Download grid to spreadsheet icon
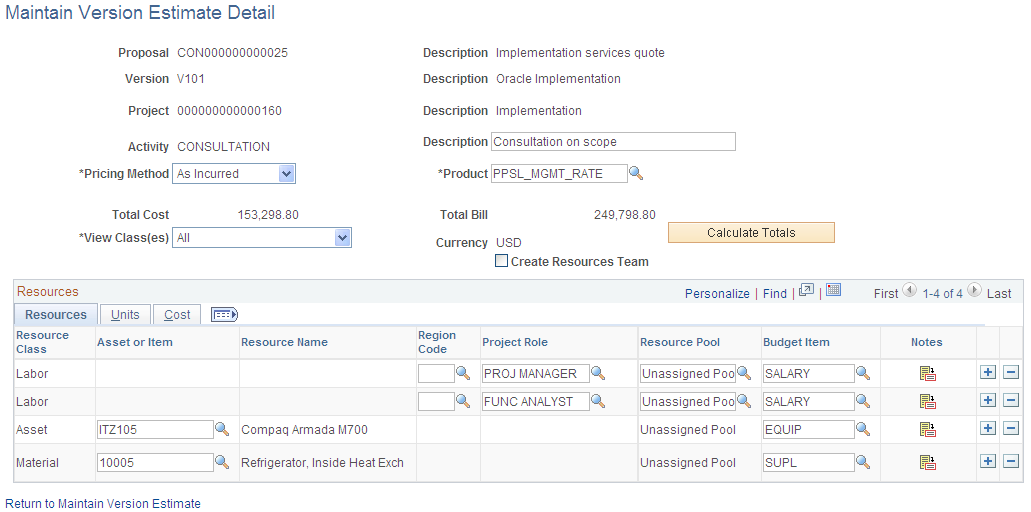Viewport: 1031px width, 512px height. point(834,290)
